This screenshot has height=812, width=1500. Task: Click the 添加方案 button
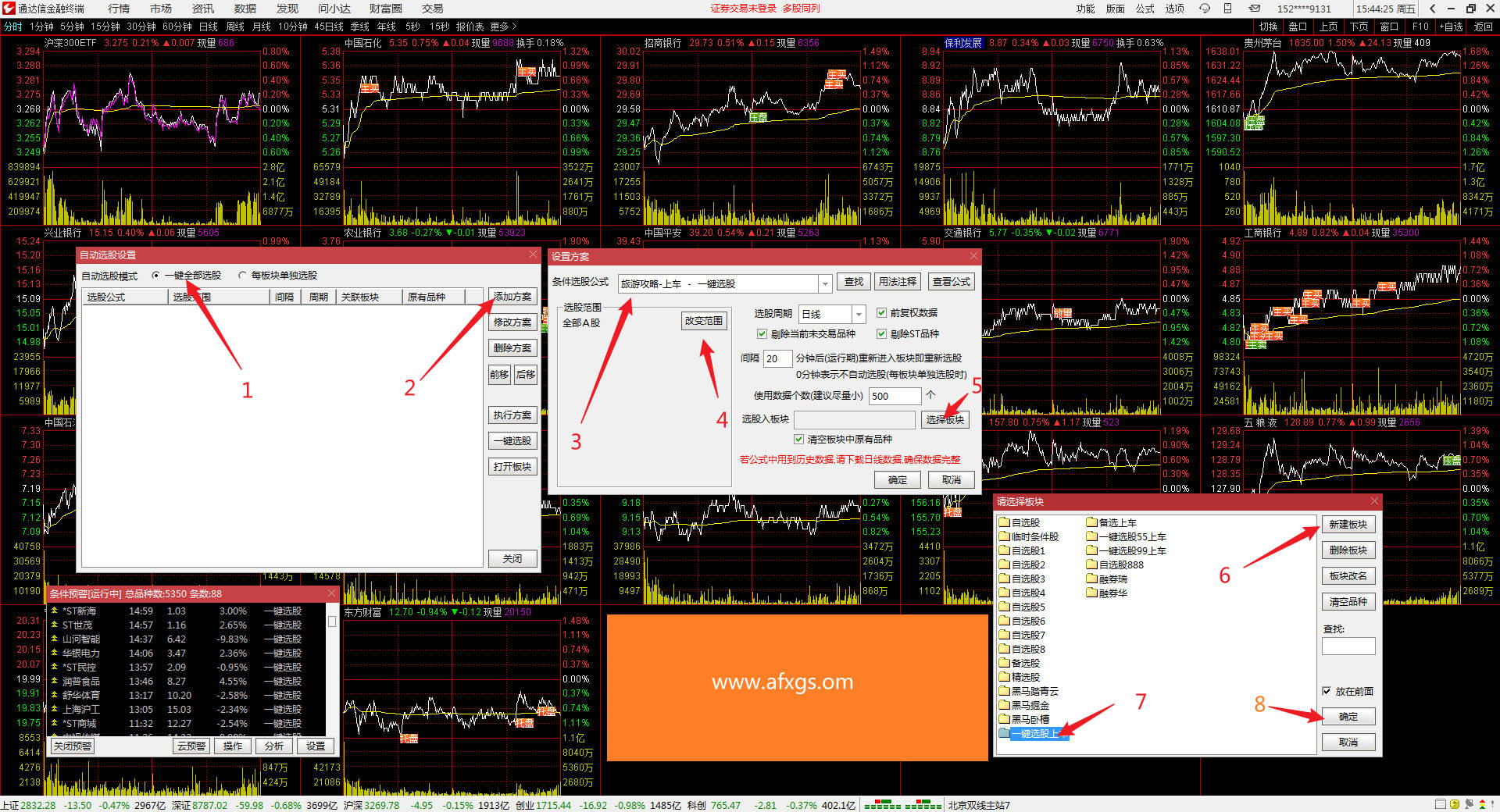512,297
